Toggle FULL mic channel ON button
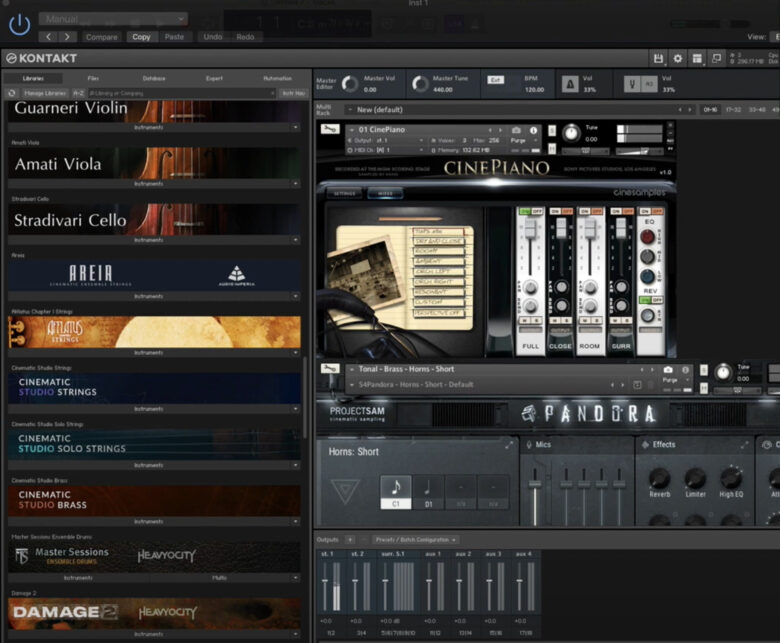Viewport: 780px width, 643px height. click(x=525, y=211)
